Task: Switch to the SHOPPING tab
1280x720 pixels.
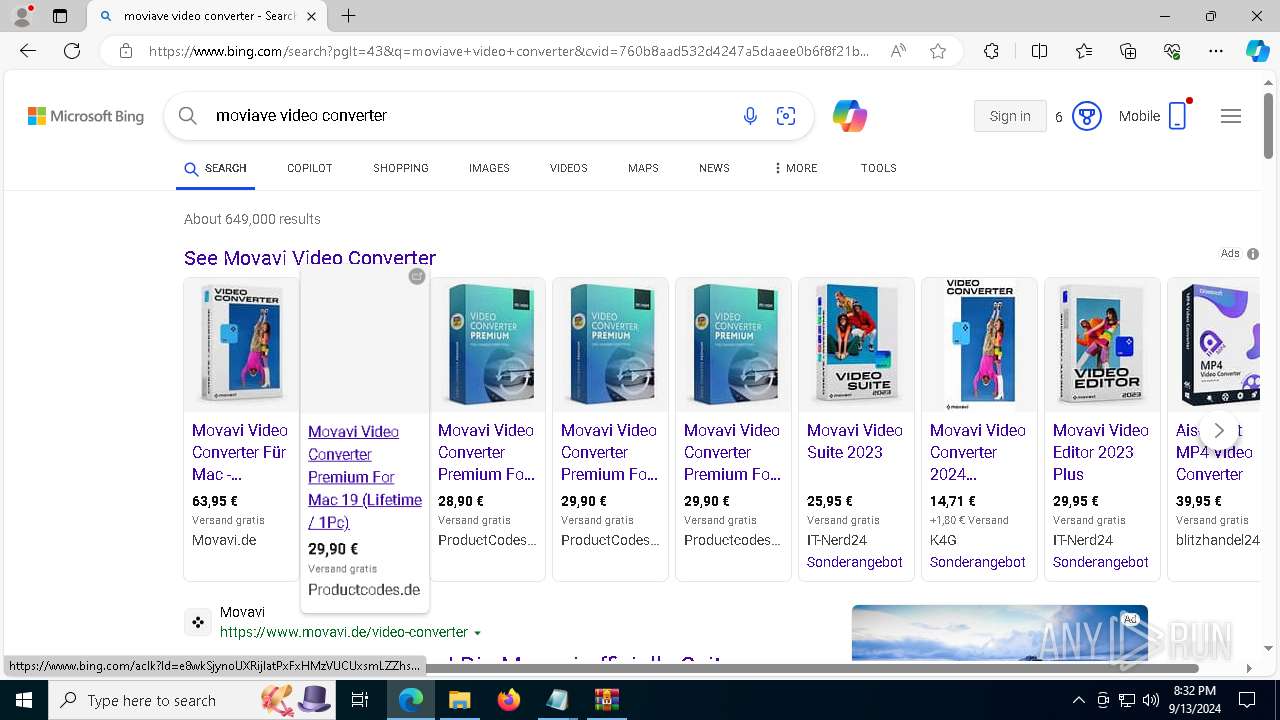Action: click(401, 168)
